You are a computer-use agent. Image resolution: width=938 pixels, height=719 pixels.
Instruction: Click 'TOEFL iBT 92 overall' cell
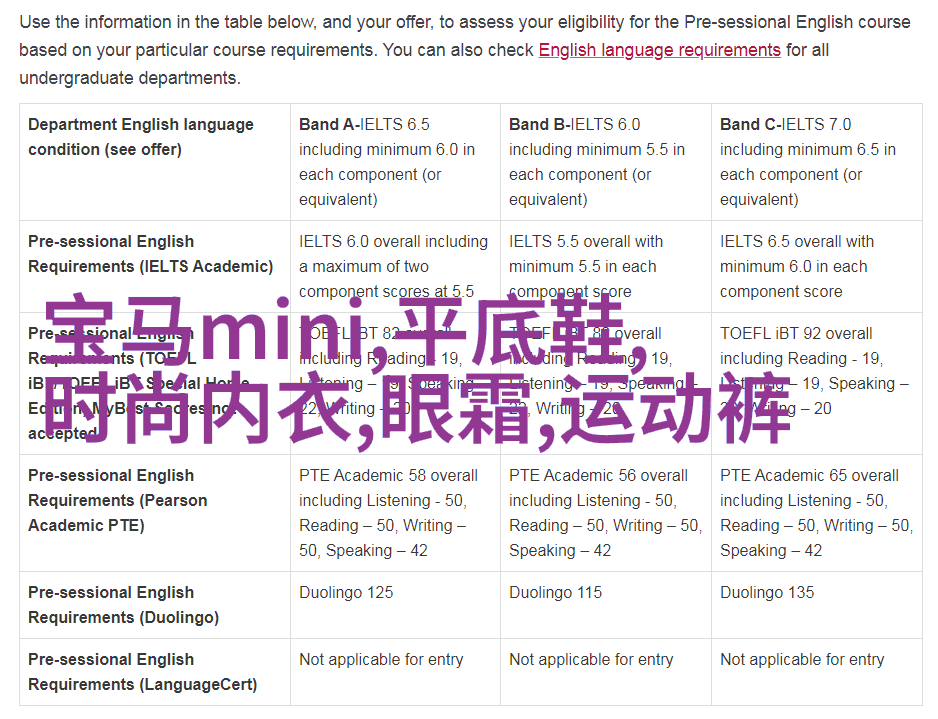pos(817,383)
